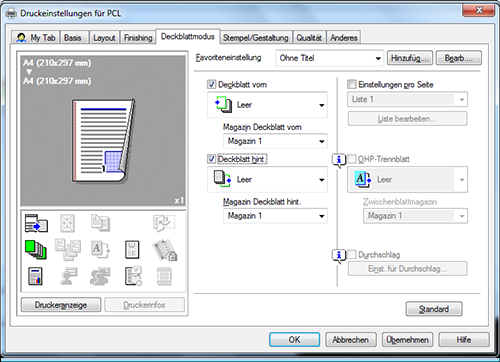Click the page preview thumbnail
Image resolution: width=500 pixels, height=362 pixels.
103,141
